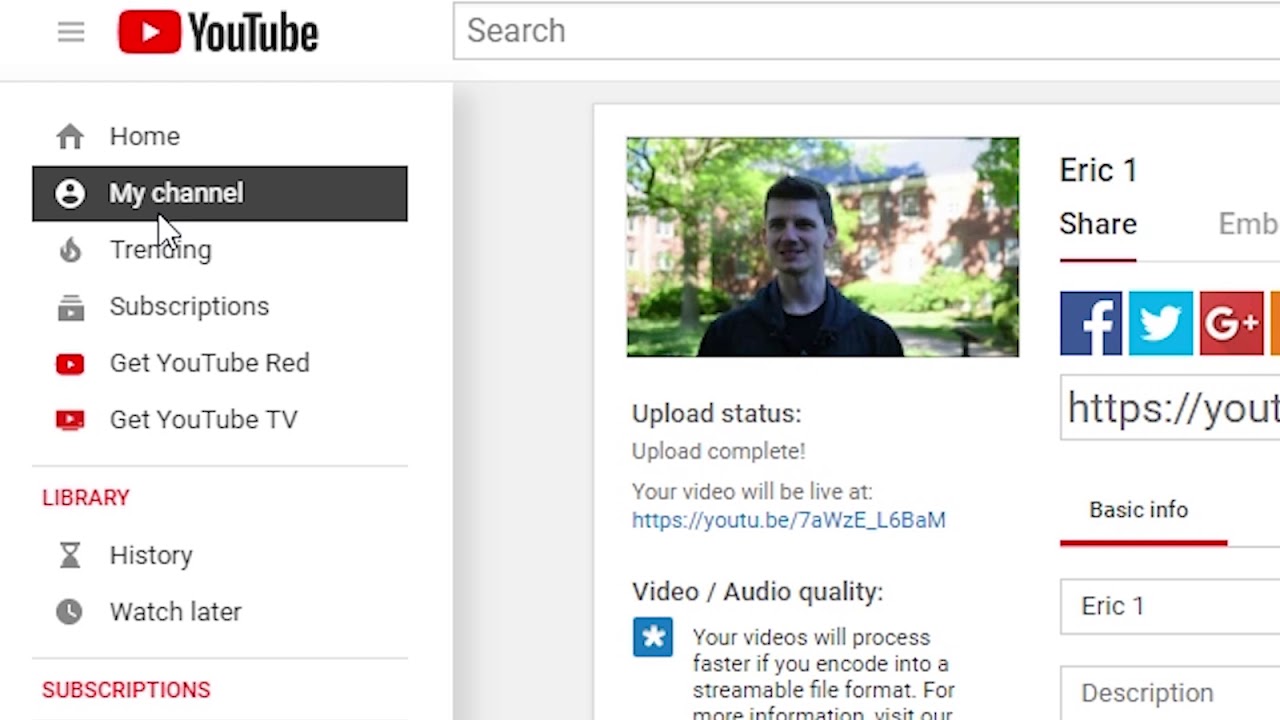Open Home in the sidebar
The image size is (1280, 720).
coord(220,136)
